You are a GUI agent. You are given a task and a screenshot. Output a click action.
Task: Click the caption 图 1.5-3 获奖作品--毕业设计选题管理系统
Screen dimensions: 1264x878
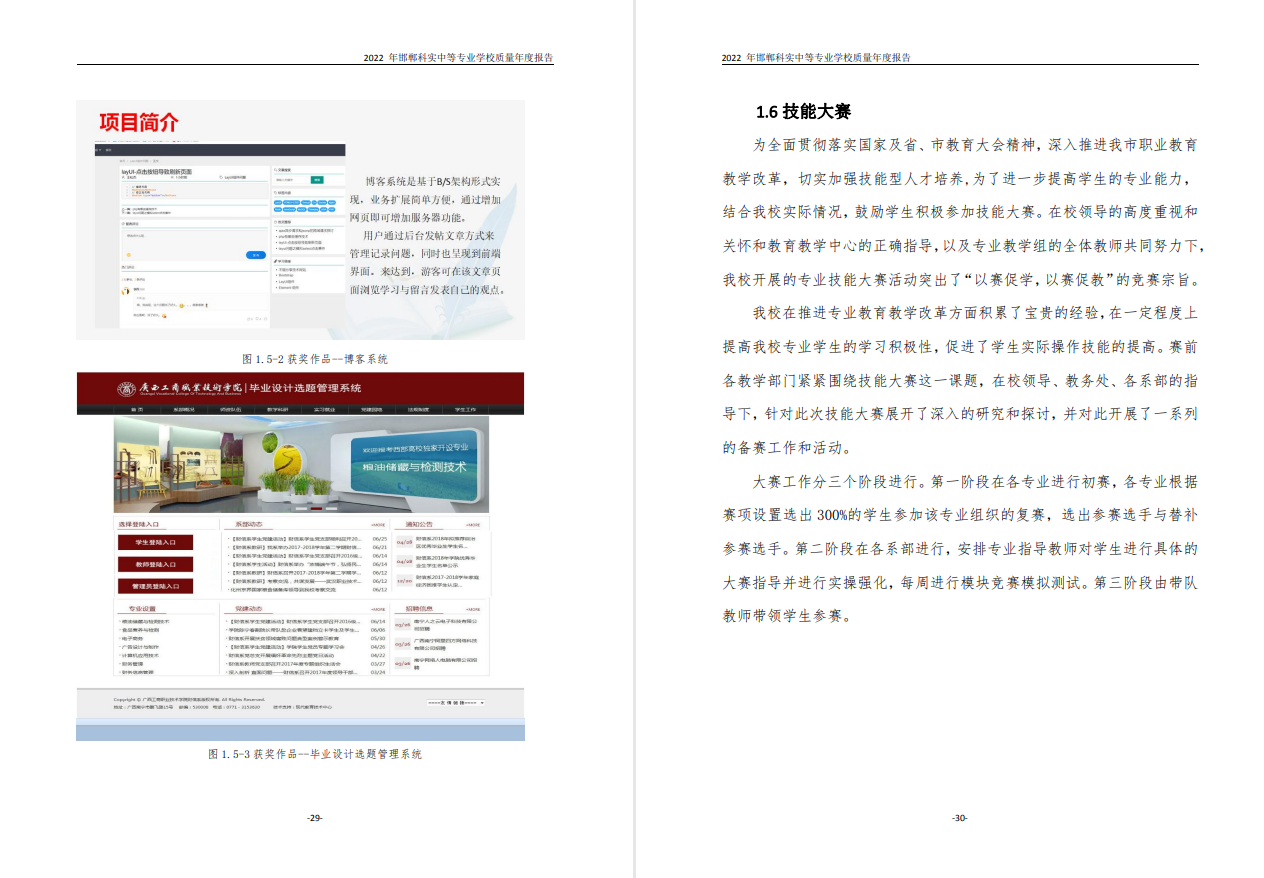(x=315, y=754)
